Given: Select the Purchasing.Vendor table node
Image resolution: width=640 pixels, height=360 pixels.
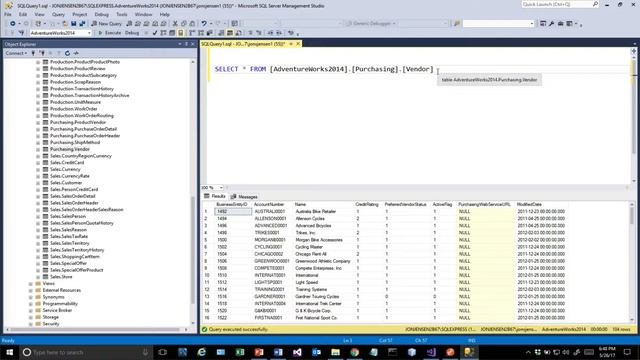Looking at the screenshot, I should [x=69, y=149].
